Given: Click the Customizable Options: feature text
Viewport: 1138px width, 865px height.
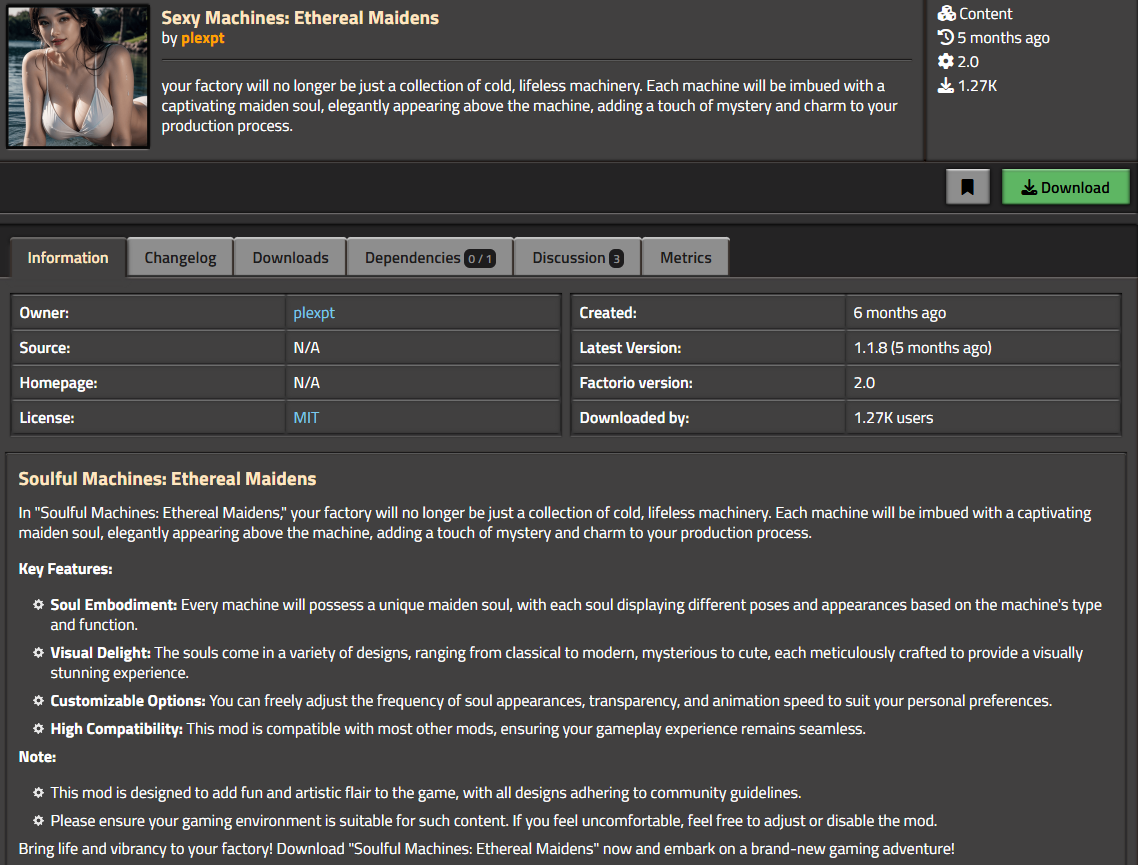Looking at the screenshot, I should (x=128, y=700).
